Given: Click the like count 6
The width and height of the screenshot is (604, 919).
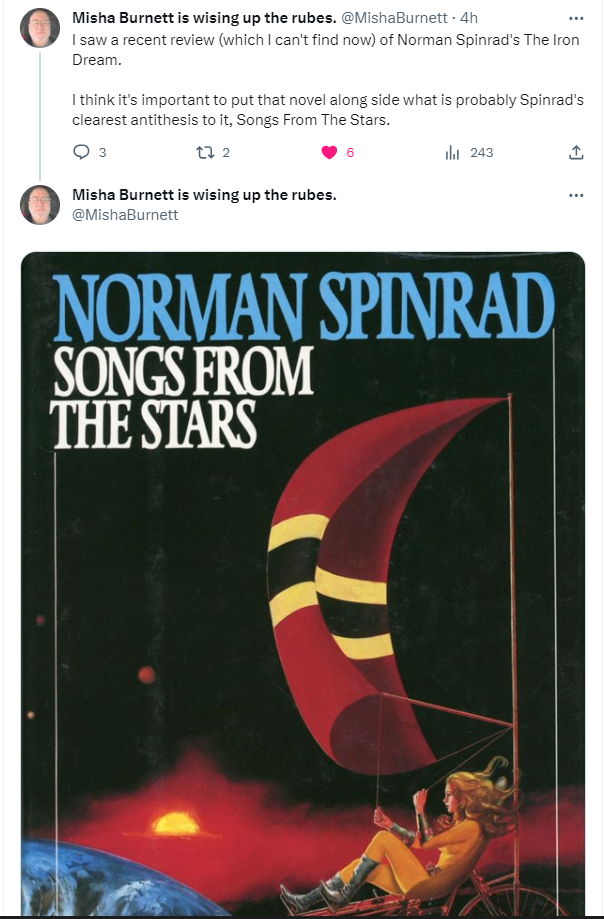Looking at the screenshot, I should (x=350, y=152).
